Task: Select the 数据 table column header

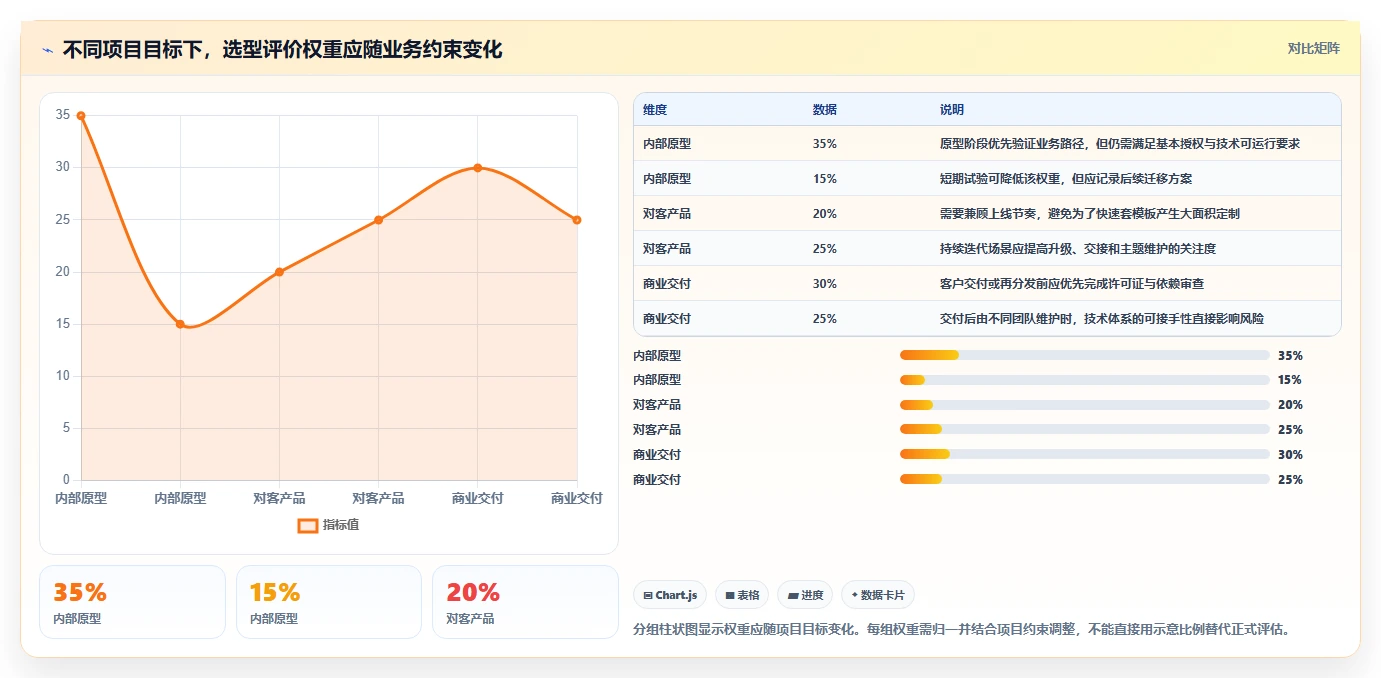Action: 825,110
